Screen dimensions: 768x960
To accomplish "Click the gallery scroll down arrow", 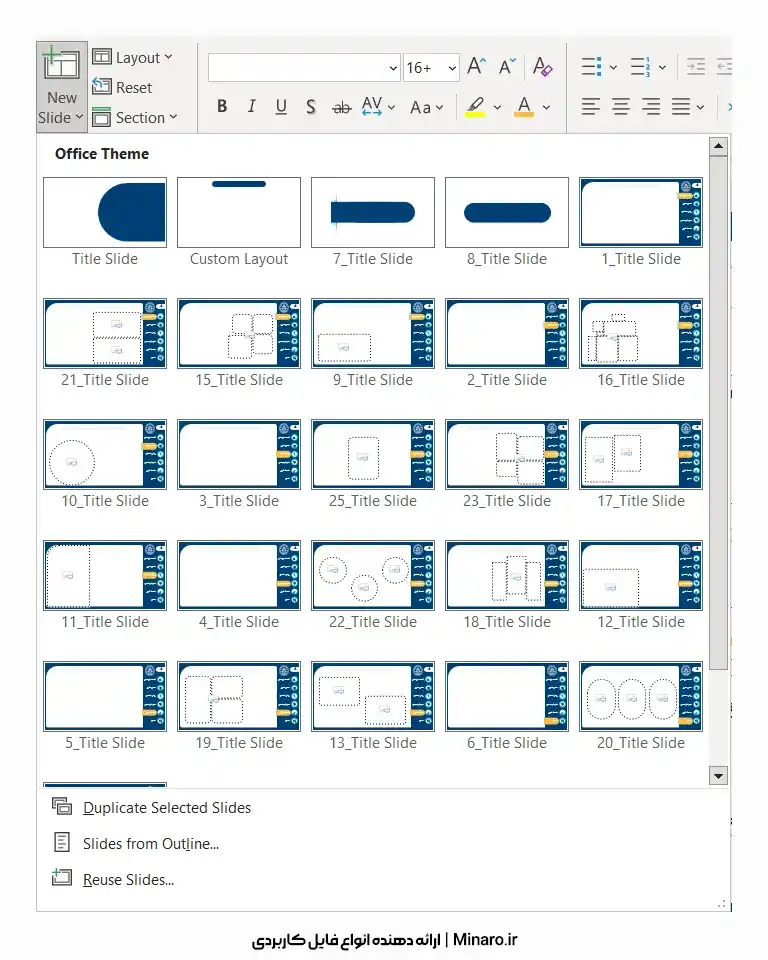I will click(x=717, y=776).
